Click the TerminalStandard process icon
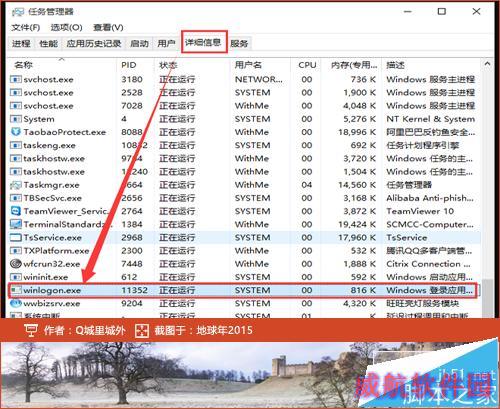The width and height of the screenshot is (500, 409). click(x=16, y=224)
